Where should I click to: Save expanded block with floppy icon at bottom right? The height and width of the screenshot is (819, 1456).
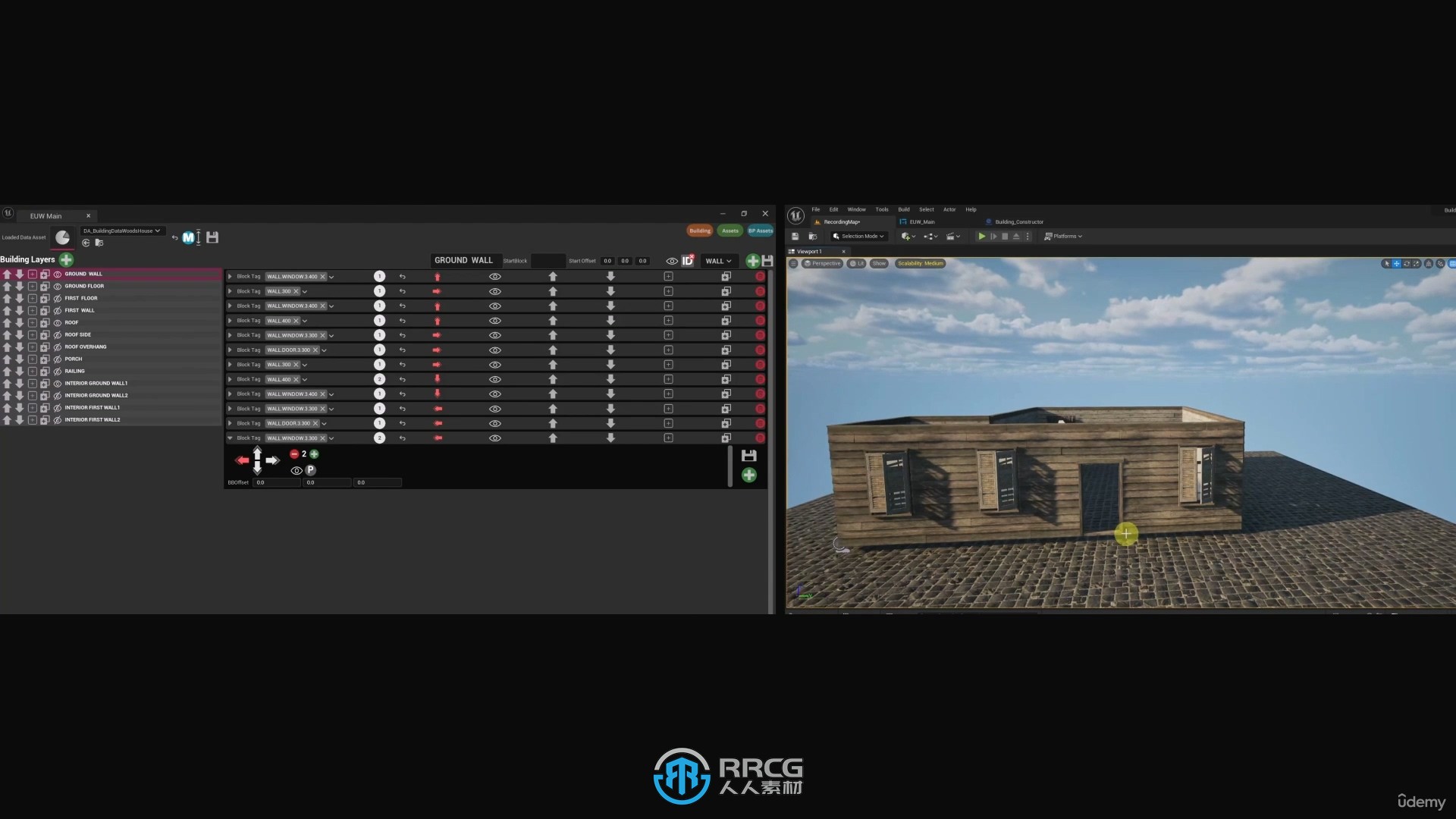pos(749,456)
